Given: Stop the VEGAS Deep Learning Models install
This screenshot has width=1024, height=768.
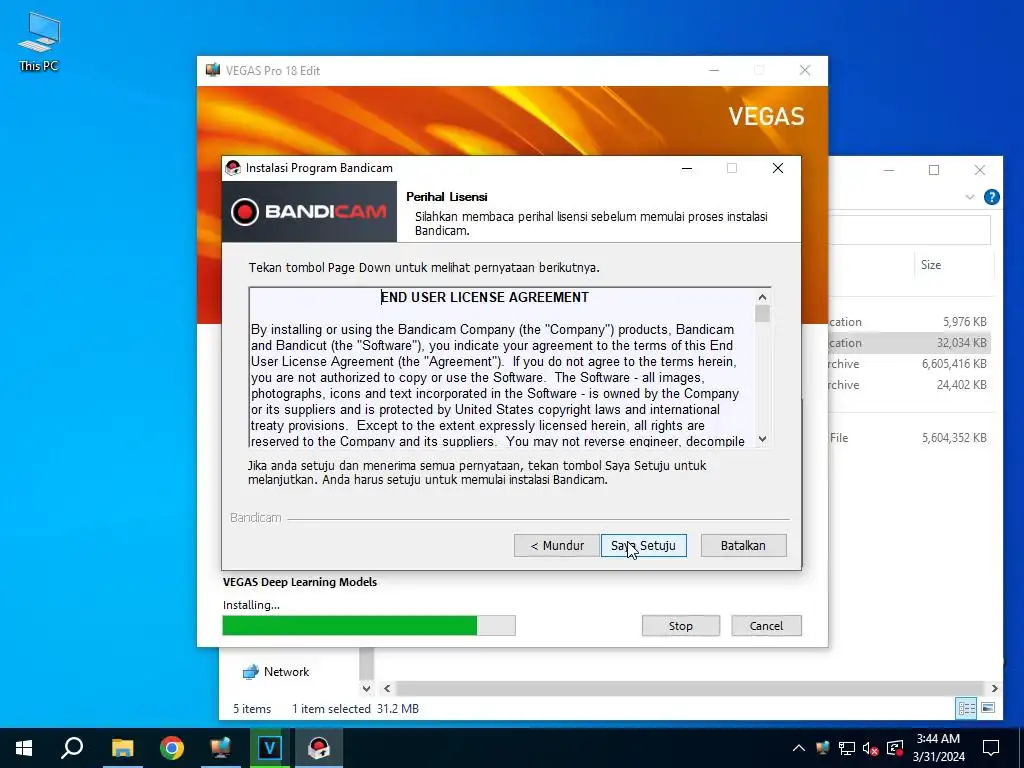Looking at the screenshot, I should [680, 626].
